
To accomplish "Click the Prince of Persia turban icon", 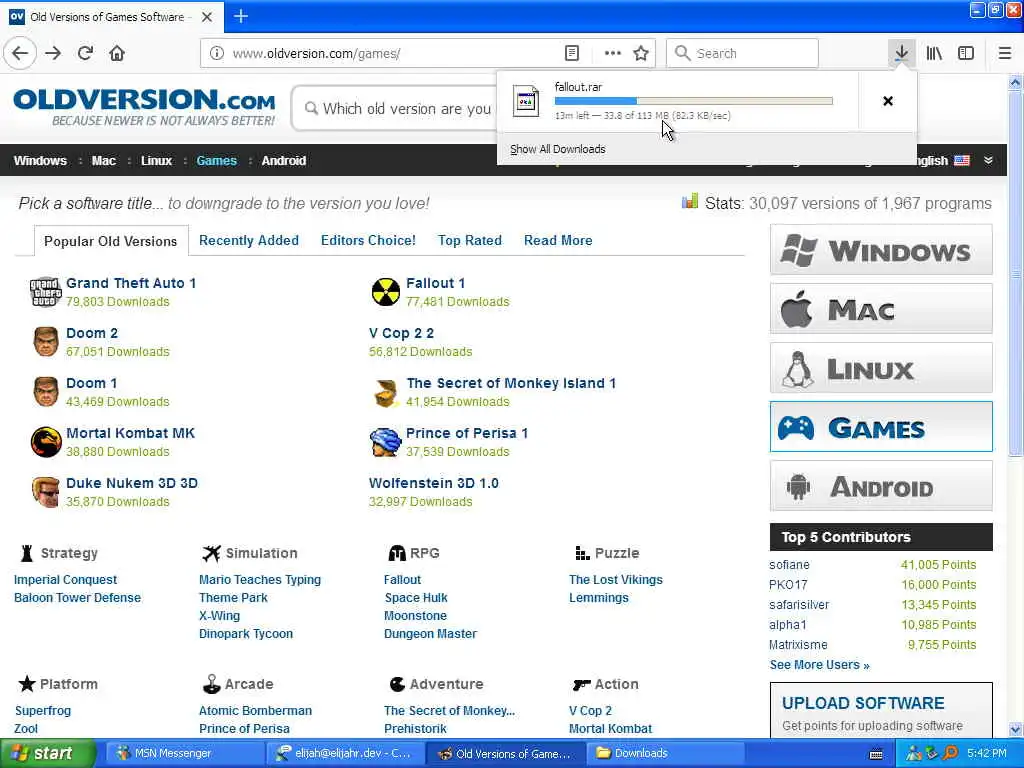I will tap(385, 442).
